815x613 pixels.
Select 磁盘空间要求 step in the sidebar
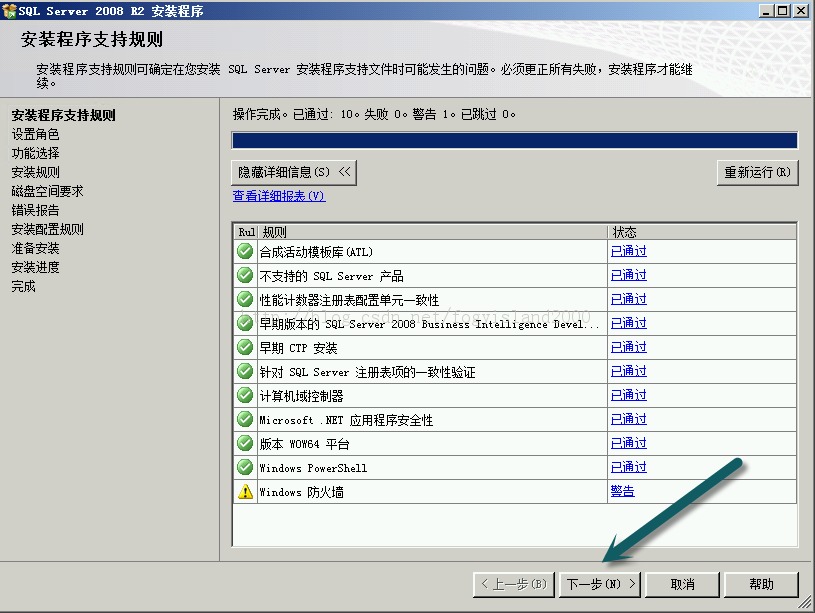click(x=47, y=191)
